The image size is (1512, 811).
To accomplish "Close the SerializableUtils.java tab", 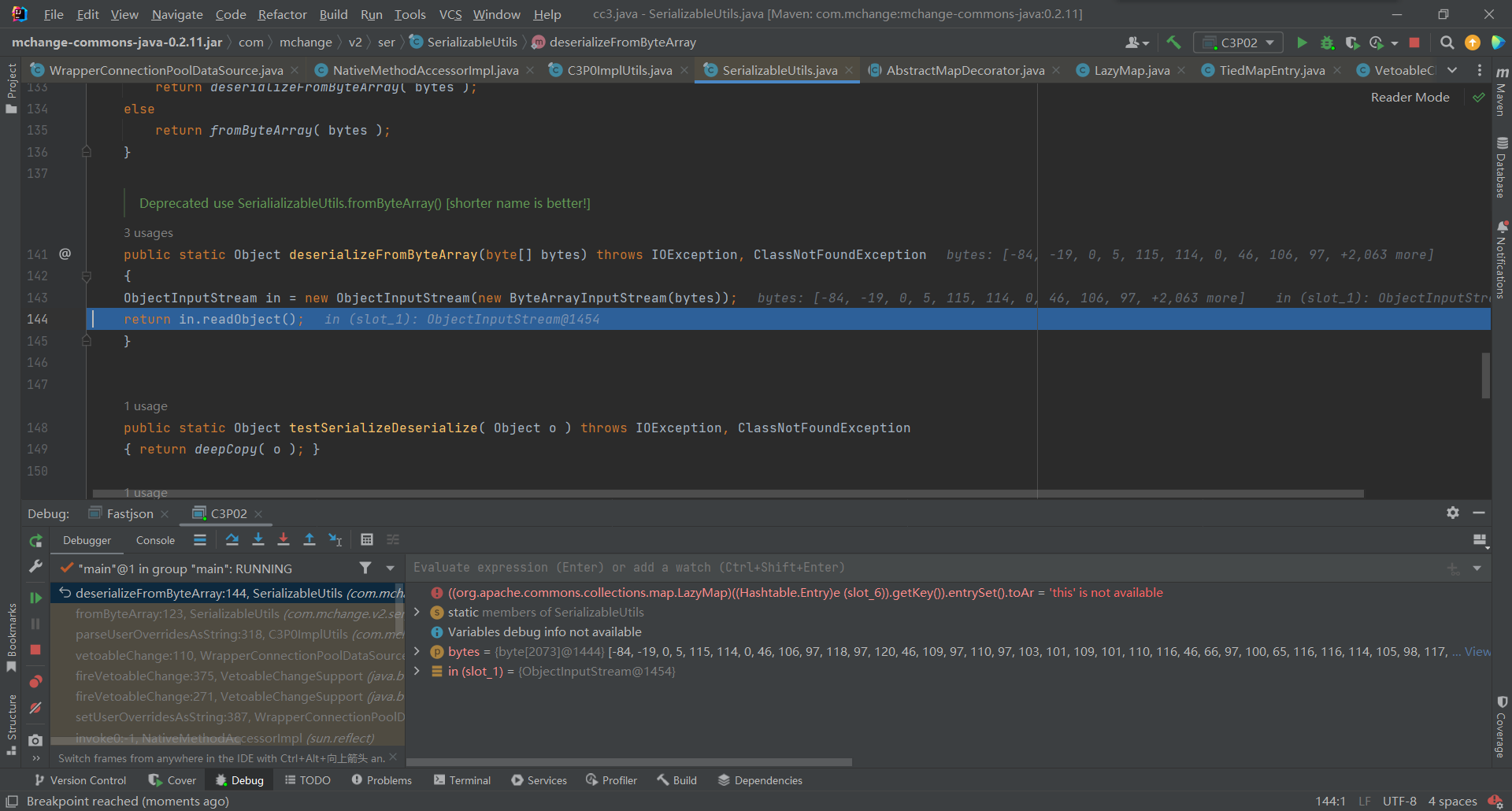I will click(849, 70).
